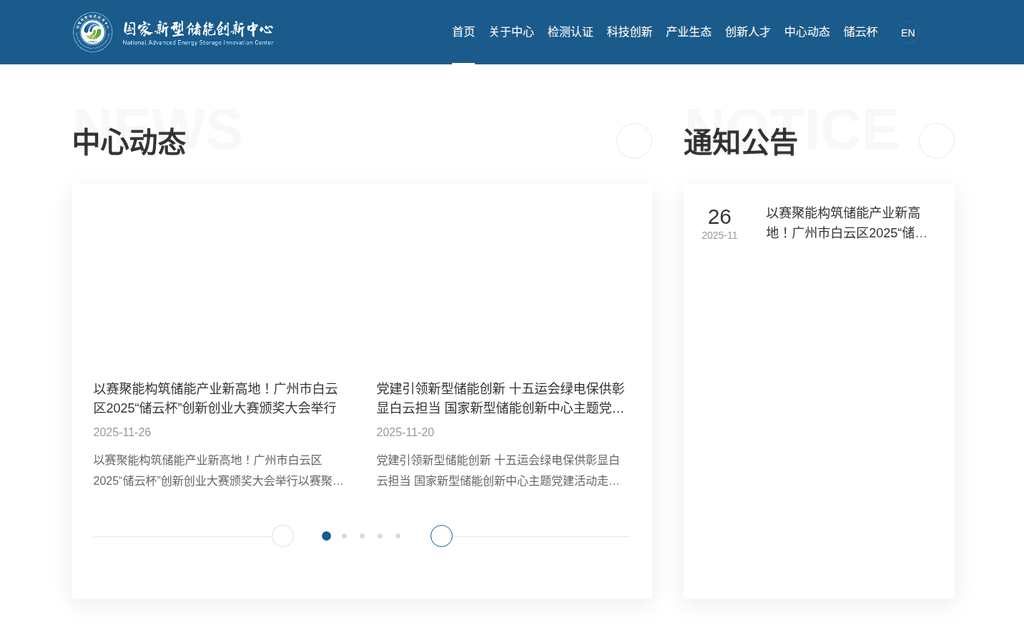1024x640 pixels.
Task: Click the date 2025-11-26 under the first news
Action: 122,432
